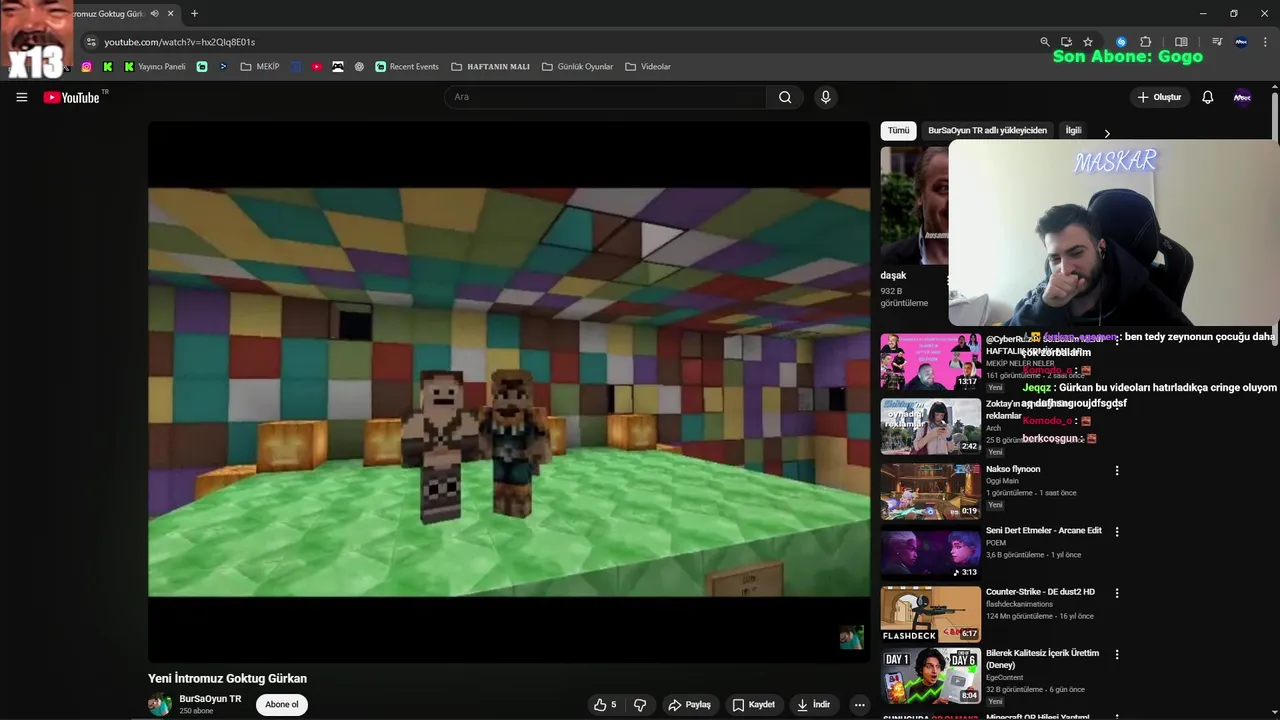1280x720 pixels.
Task: Open options menu for Seni Dert Etmeler
Action: point(1117,532)
